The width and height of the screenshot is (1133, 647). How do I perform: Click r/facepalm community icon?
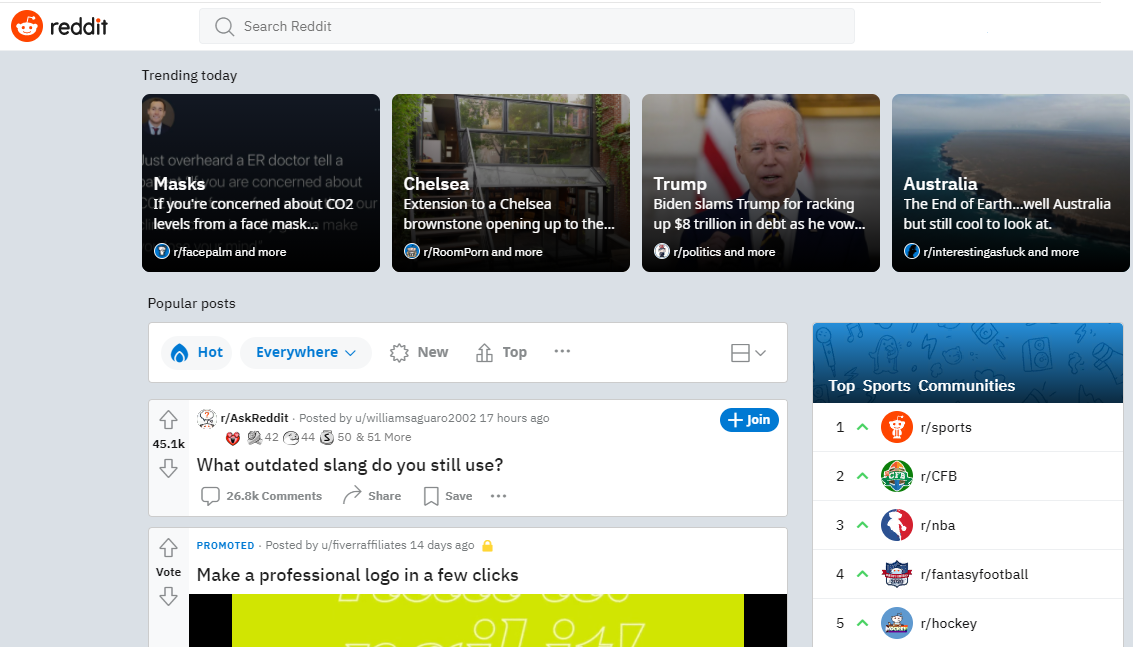(162, 251)
